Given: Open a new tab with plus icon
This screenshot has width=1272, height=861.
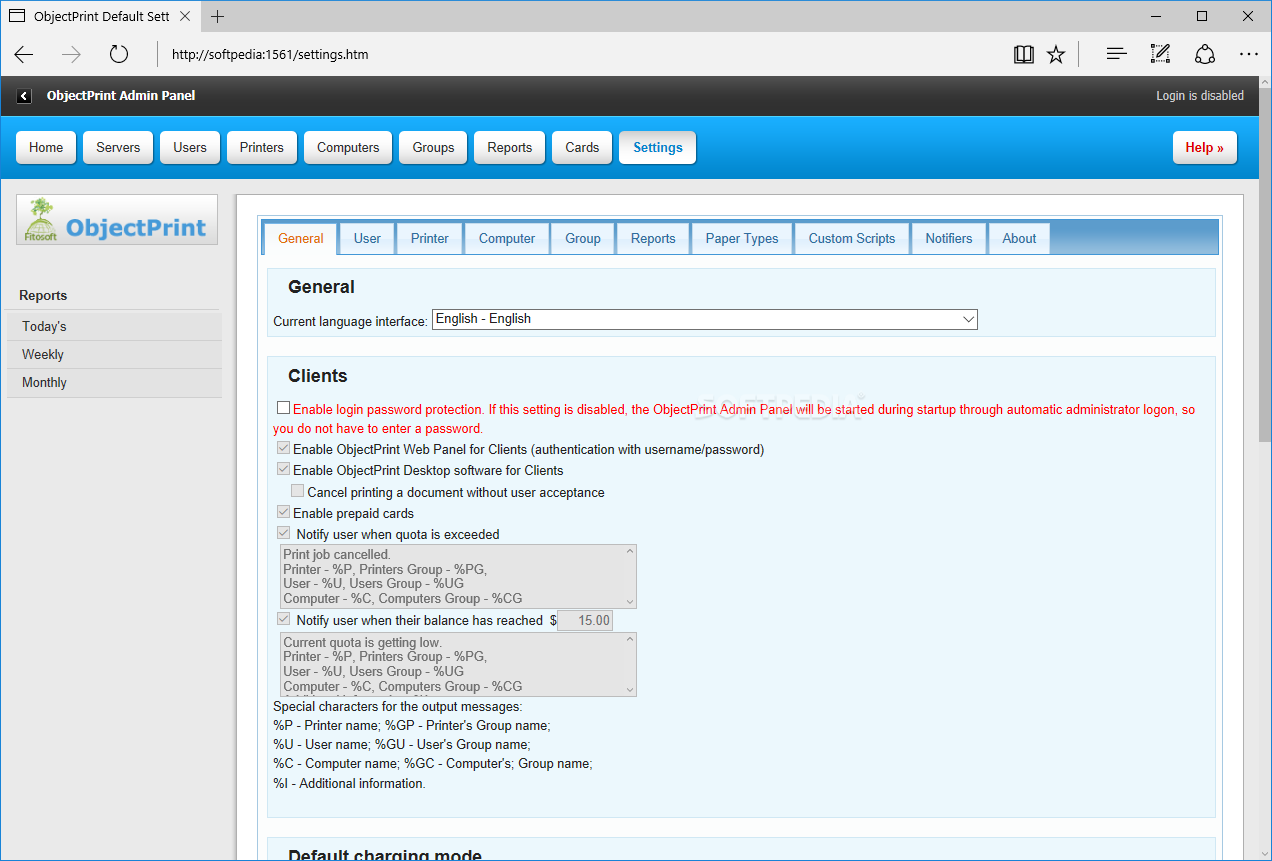Looking at the screenshot, I should (x=218, y=16).
